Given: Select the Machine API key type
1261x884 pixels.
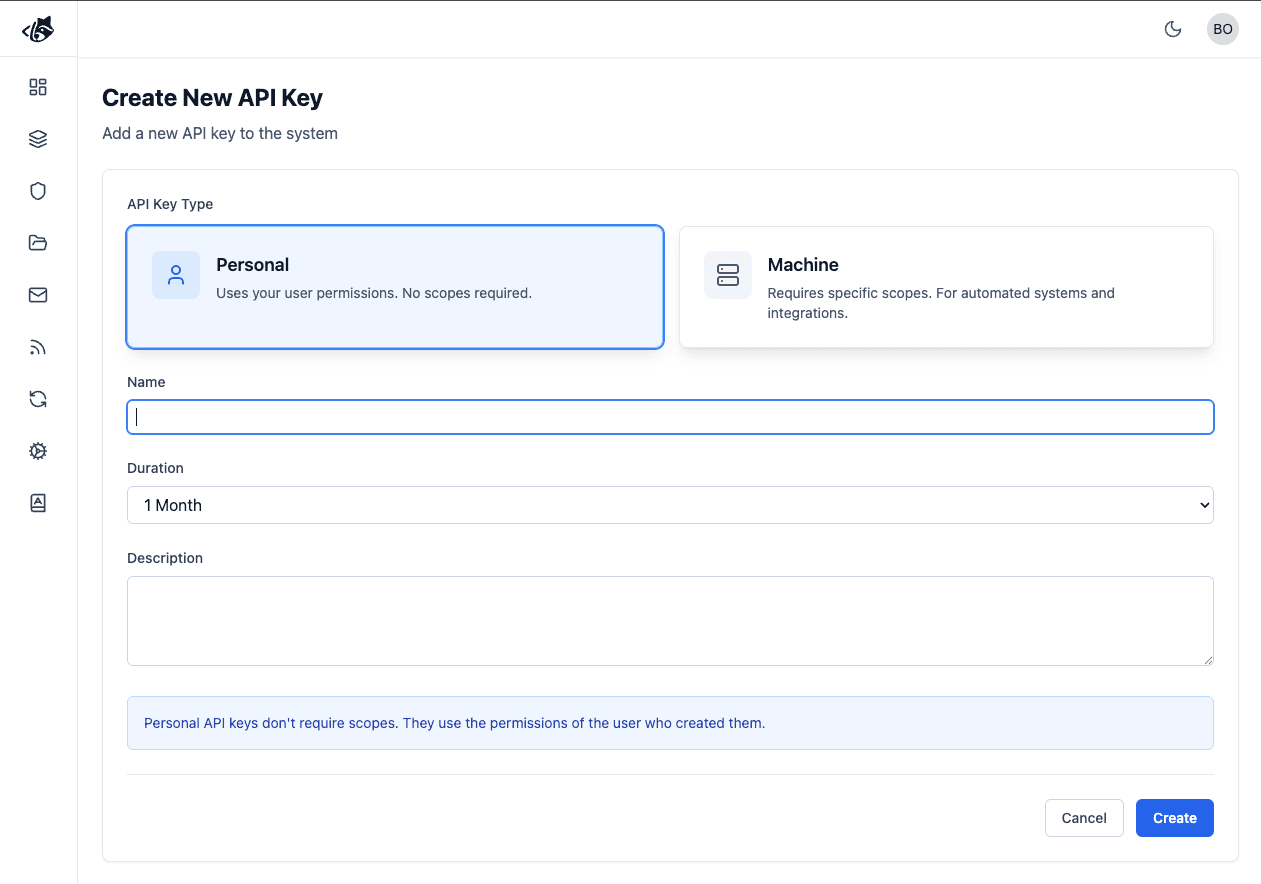Looking at the screenshot, I should 946,287.
